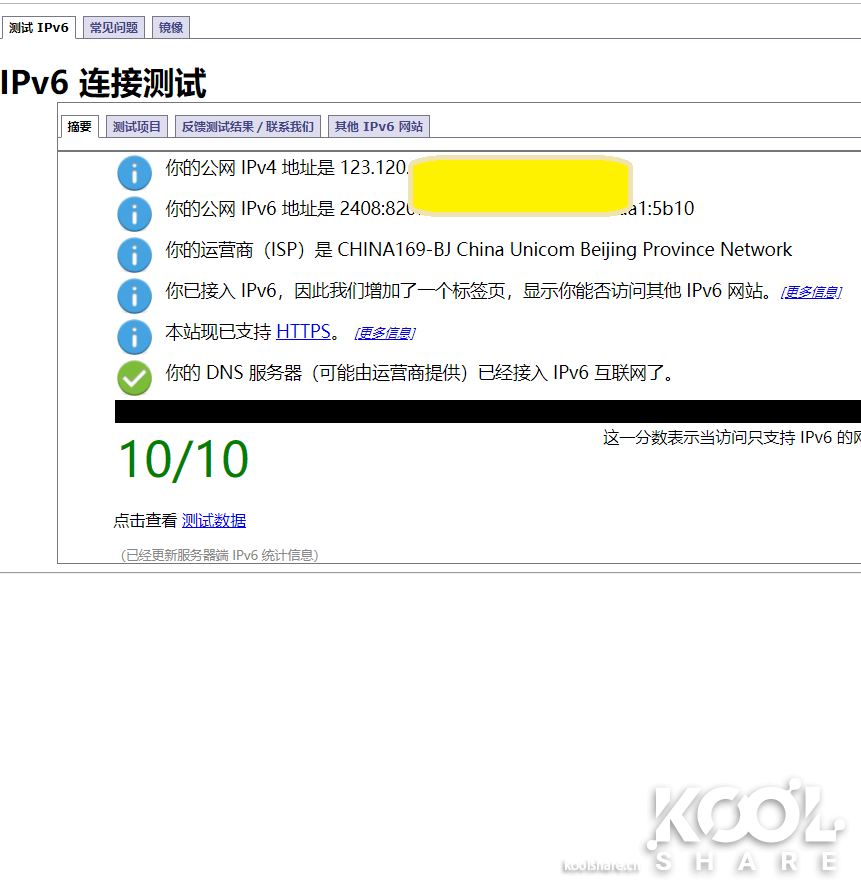
Task: Select the 测试 IPv6 tab
Action: pos(38,27)
